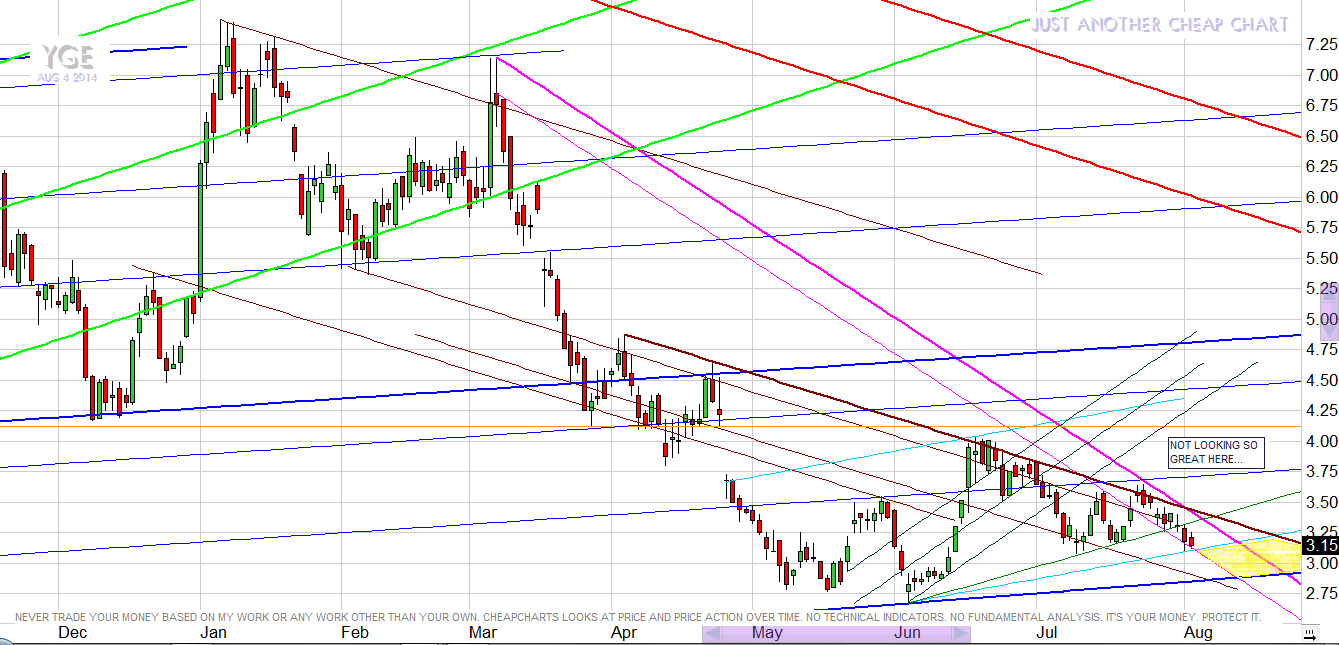This screenshot has height=645, width=1339.
Task: Click the Feb label on the time axis
Action: coord(355,633)
